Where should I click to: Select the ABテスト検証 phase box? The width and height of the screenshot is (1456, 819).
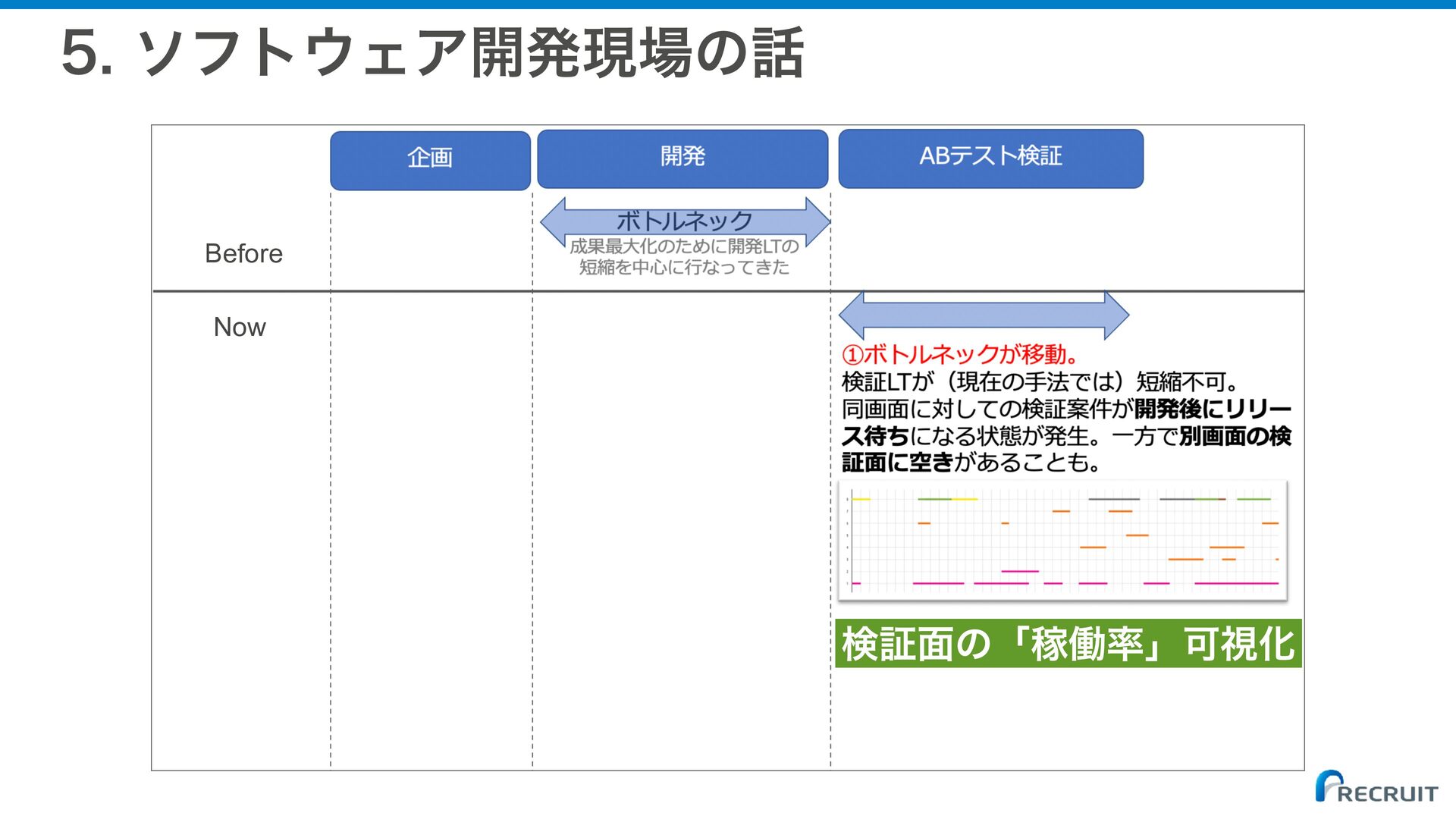tap(990, 158)
